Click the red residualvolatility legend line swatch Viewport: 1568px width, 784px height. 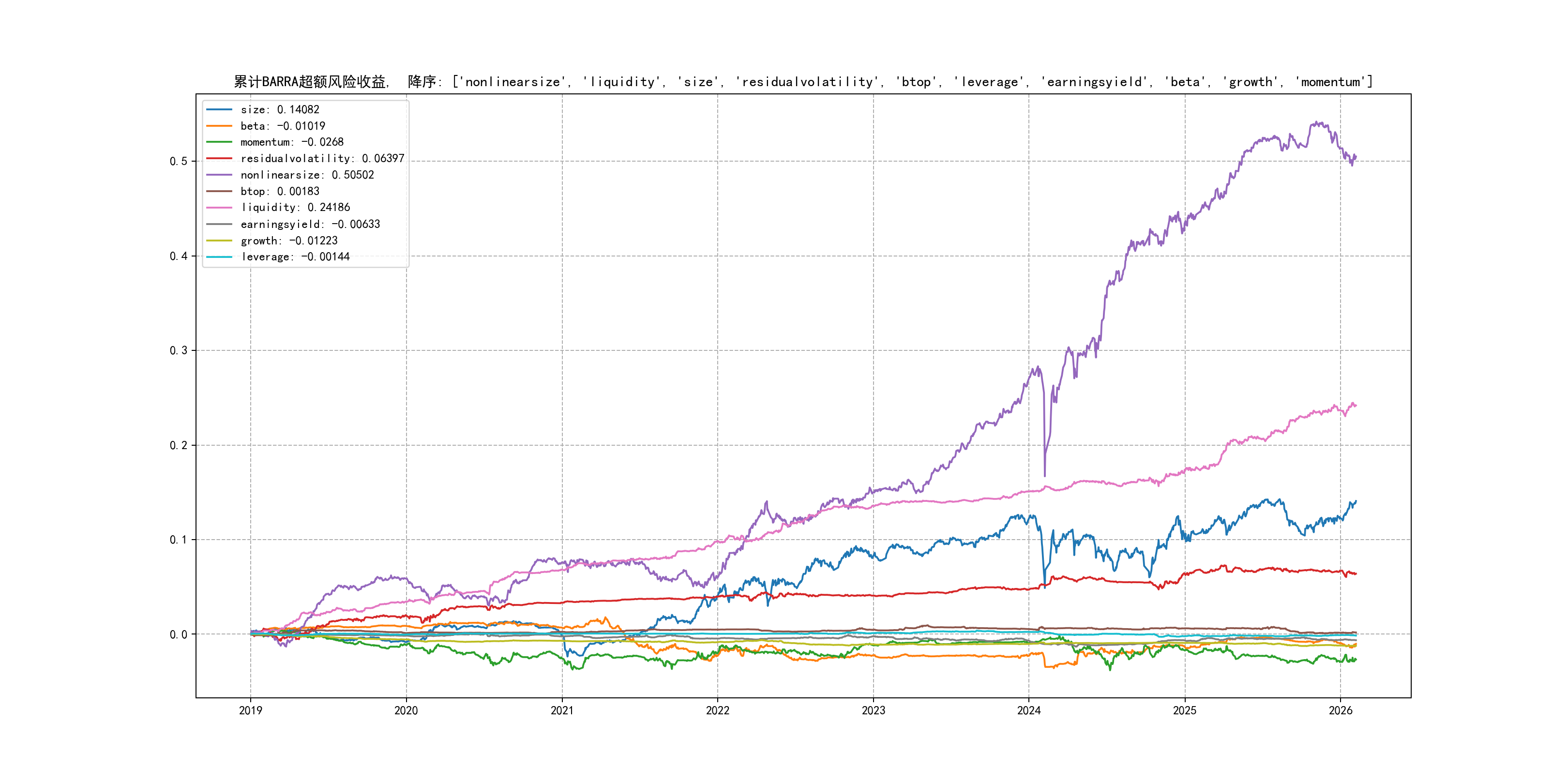coord(219,158)
